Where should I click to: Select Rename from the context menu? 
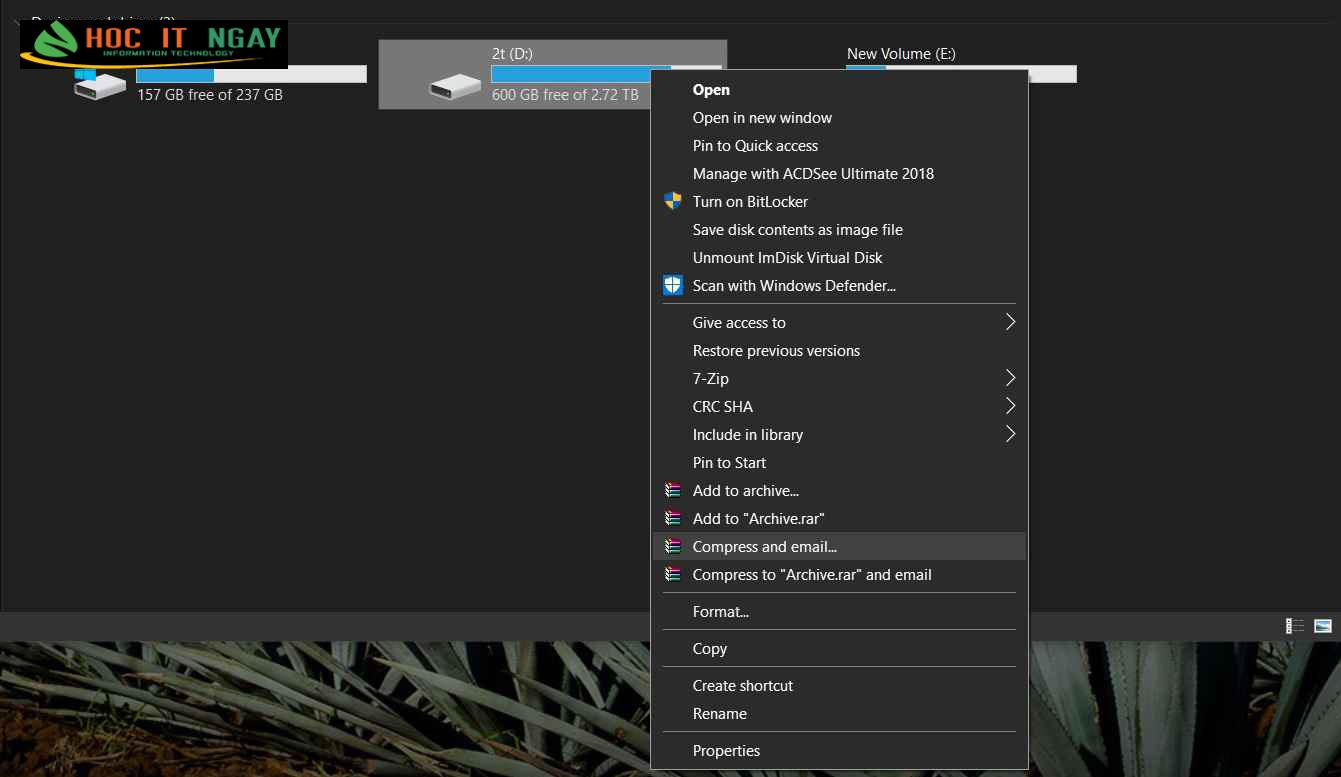click(839, 714)
